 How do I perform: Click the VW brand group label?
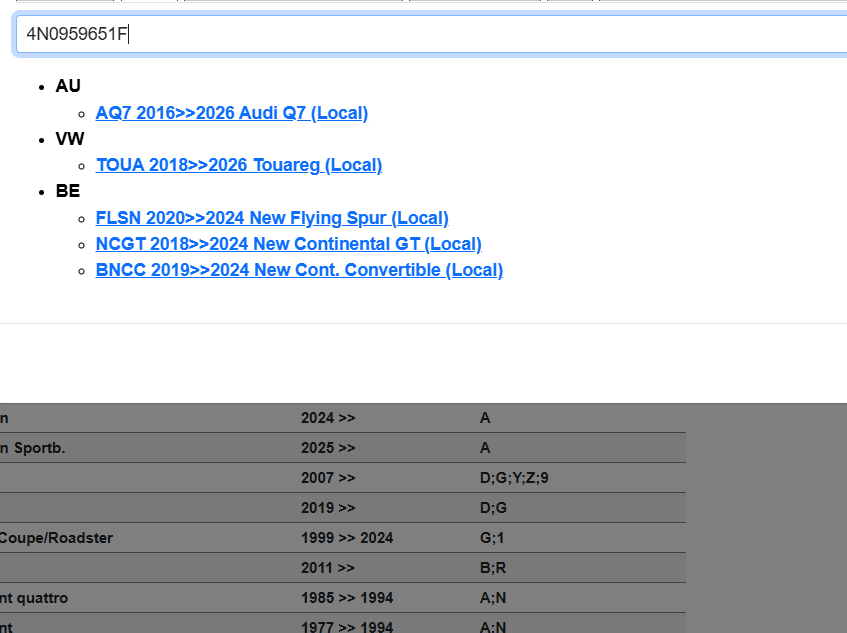(x=70, y=139)
